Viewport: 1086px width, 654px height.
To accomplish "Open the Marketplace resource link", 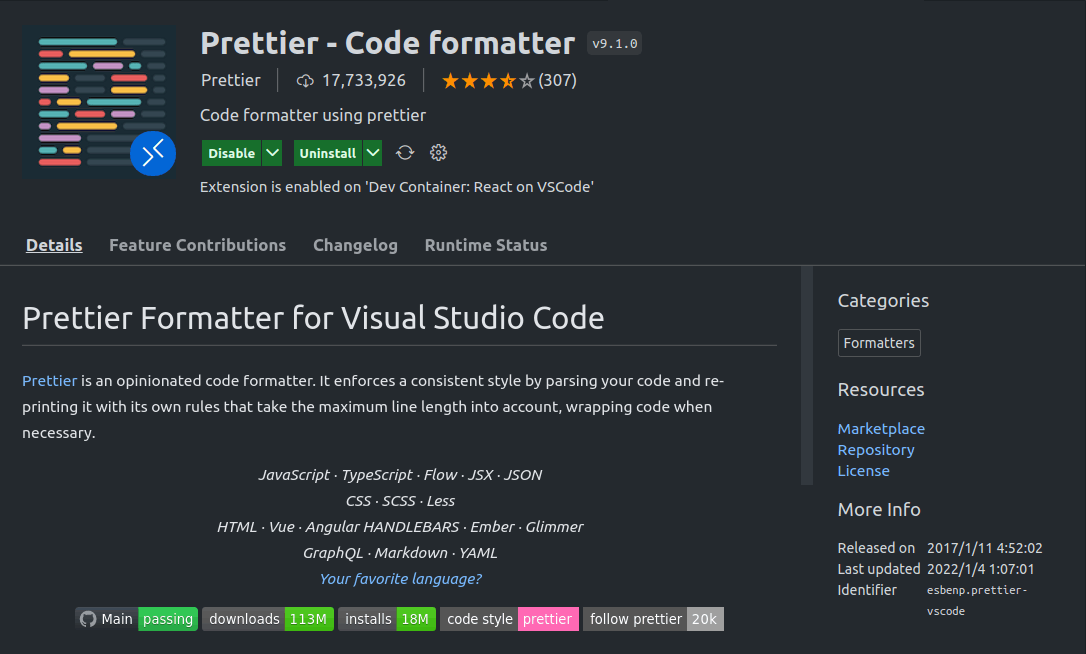I will 881,429.
